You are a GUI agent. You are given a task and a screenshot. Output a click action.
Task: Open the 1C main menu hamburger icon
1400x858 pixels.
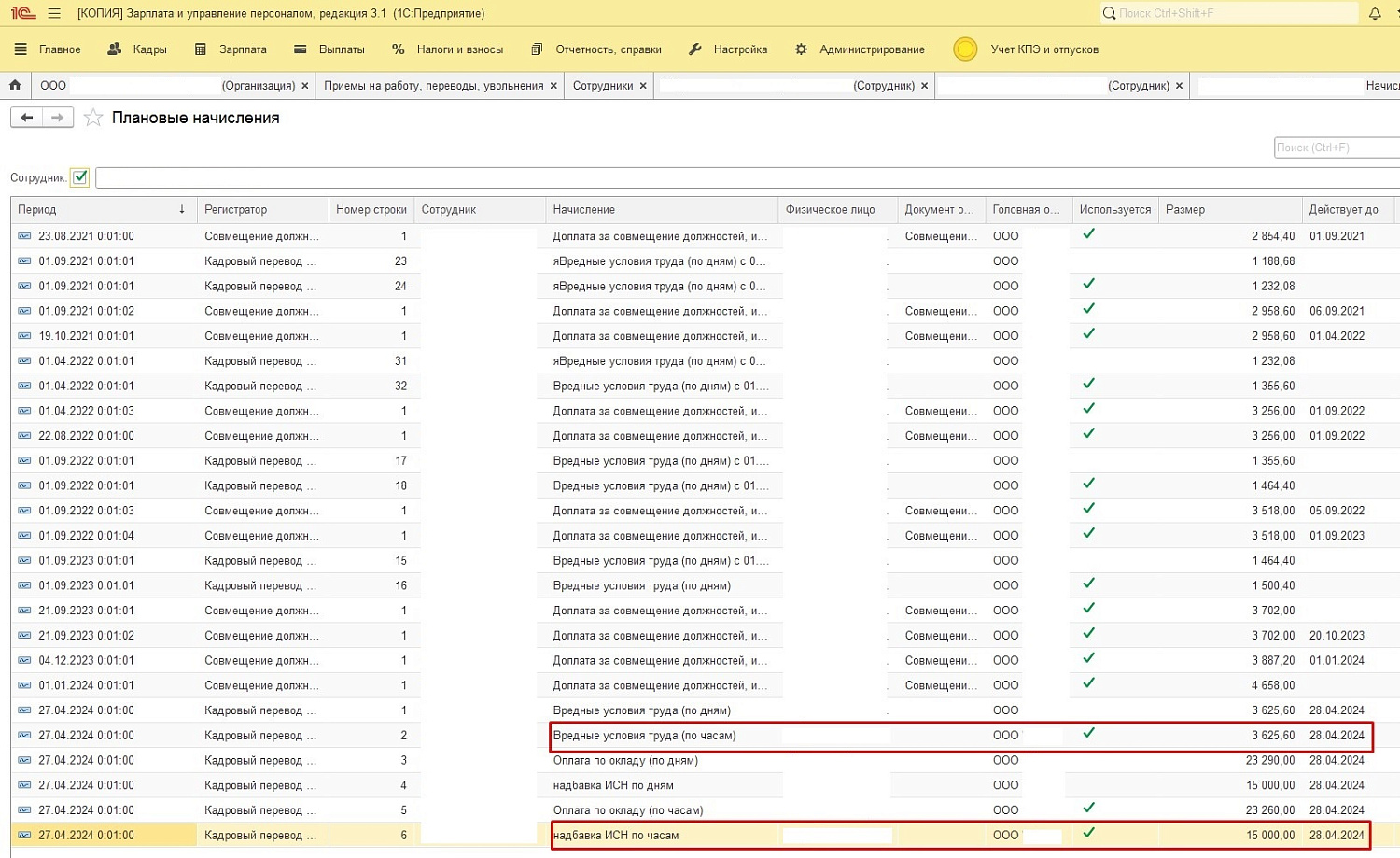click(x=54, y=14)
